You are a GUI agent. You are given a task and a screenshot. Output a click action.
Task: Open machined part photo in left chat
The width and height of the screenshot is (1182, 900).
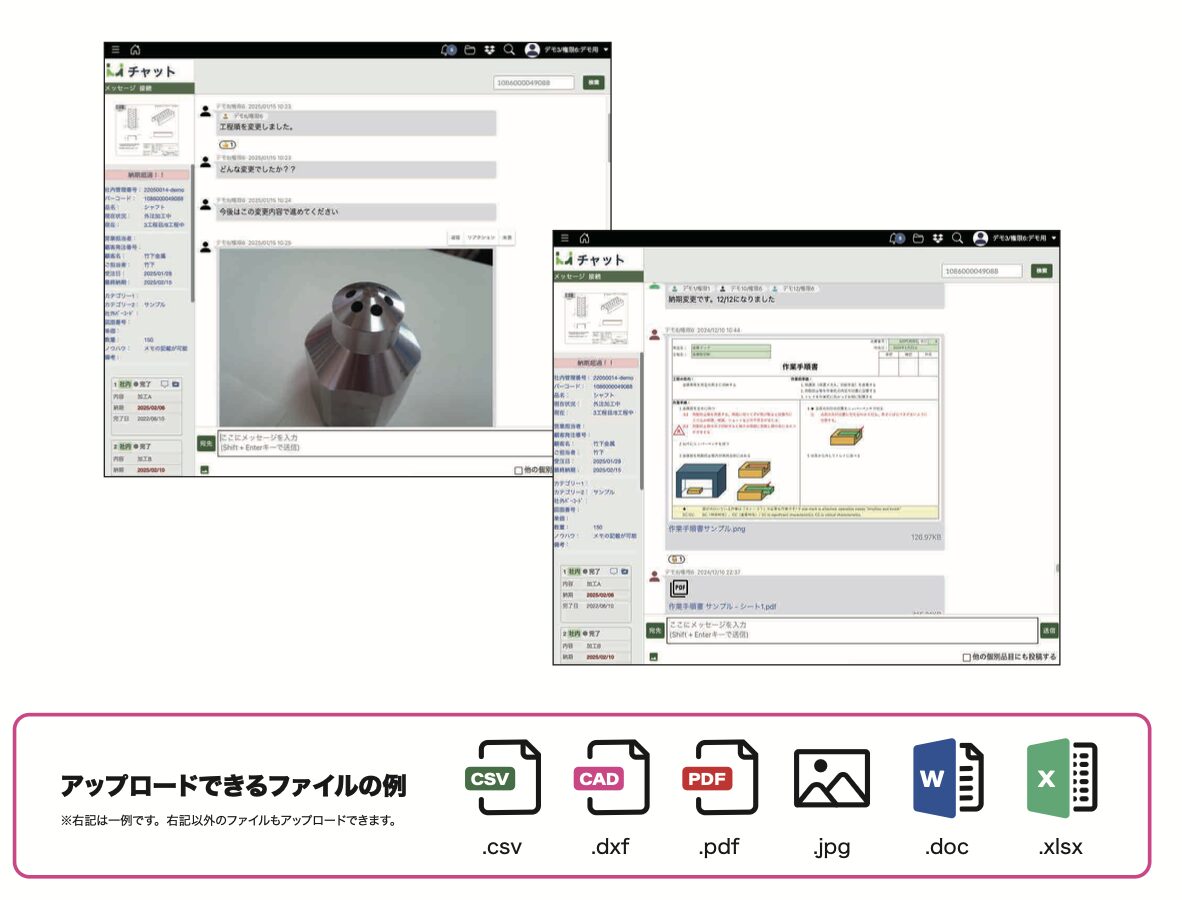[356, 338]
